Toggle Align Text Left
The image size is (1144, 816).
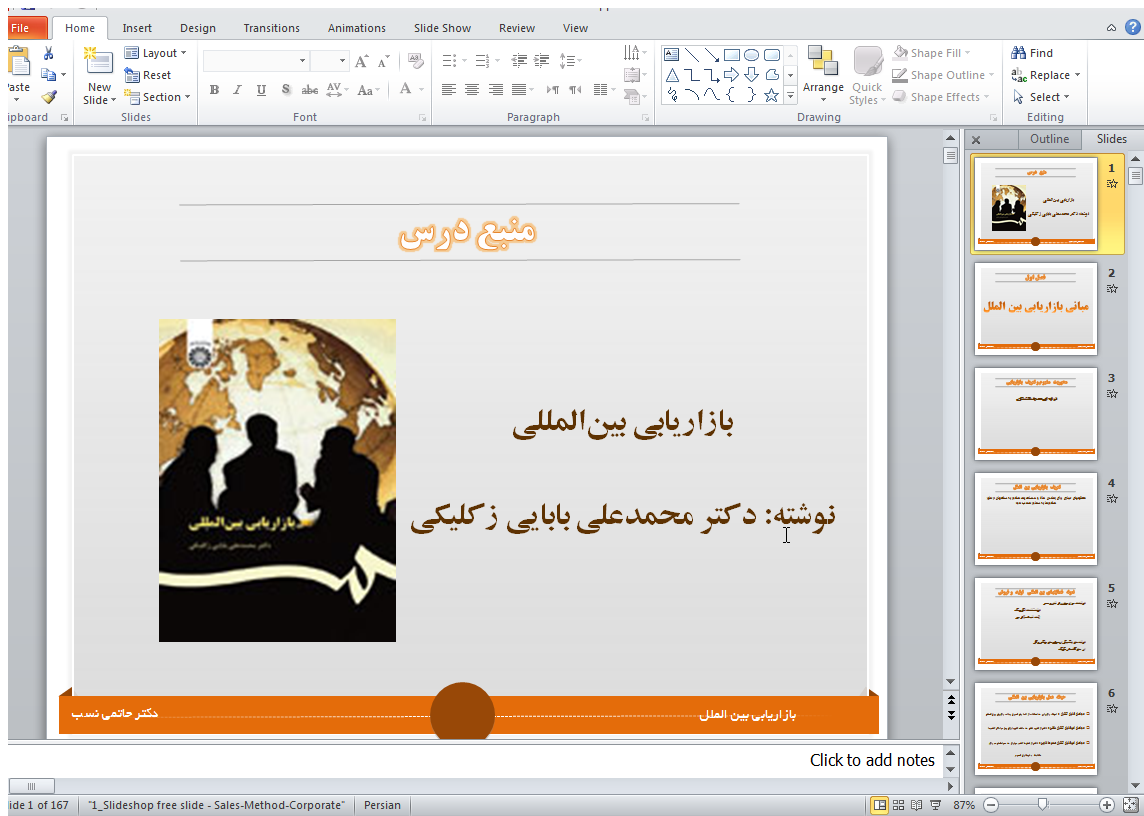tap(449, 90)
